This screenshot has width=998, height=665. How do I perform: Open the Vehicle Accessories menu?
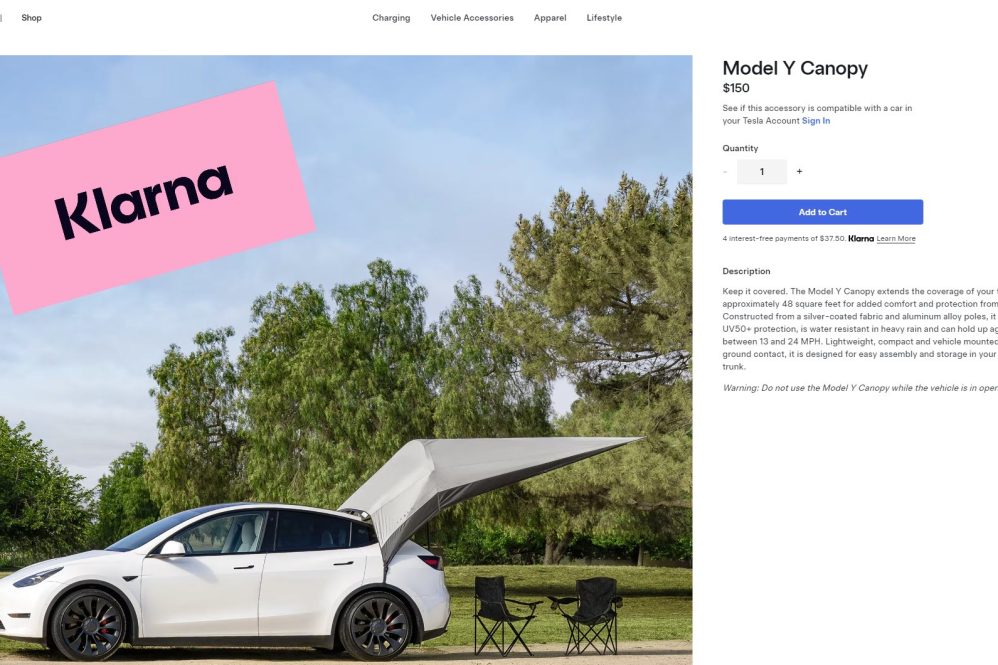(x=472, y=18)
